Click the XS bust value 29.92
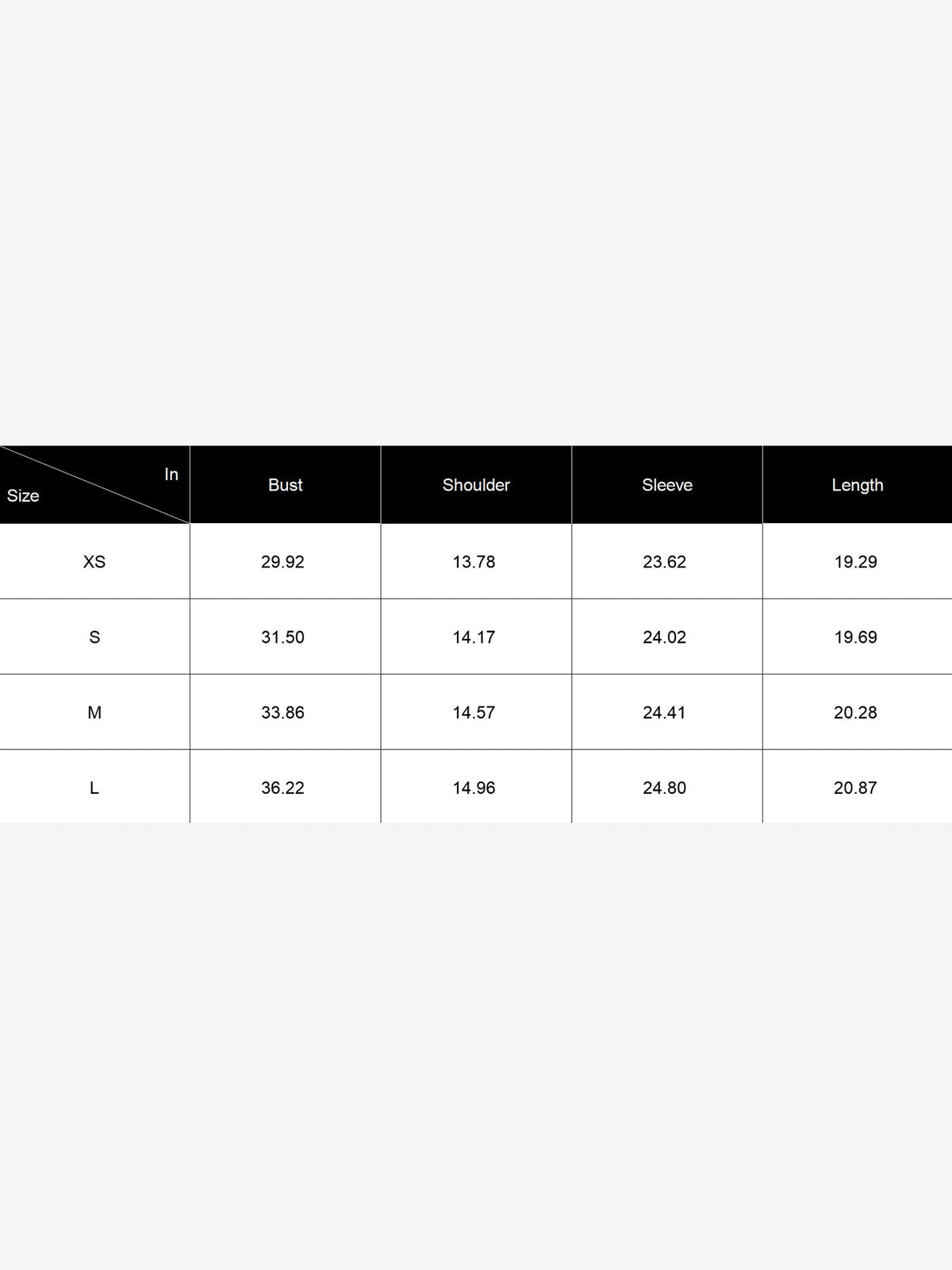Screen dimensions: 952x1270 [283, 562]
